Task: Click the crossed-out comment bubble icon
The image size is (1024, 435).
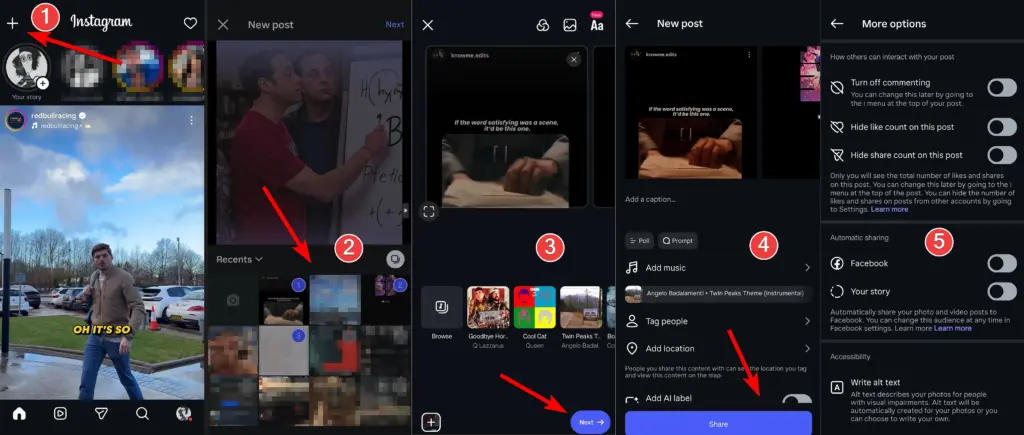Action: click(x=837, y=88)
